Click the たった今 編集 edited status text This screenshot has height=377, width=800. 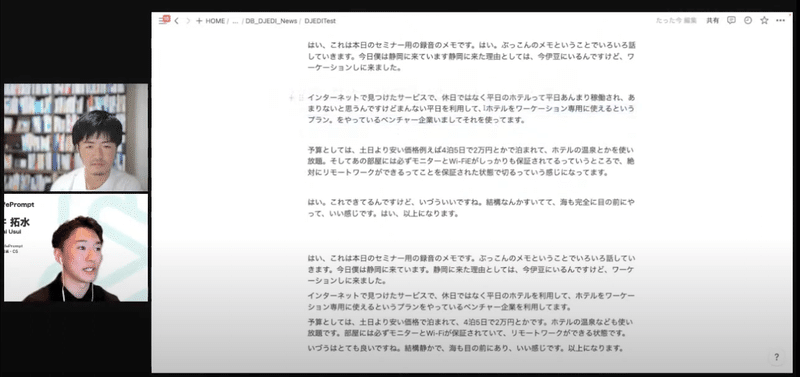(x=676, y=20)
